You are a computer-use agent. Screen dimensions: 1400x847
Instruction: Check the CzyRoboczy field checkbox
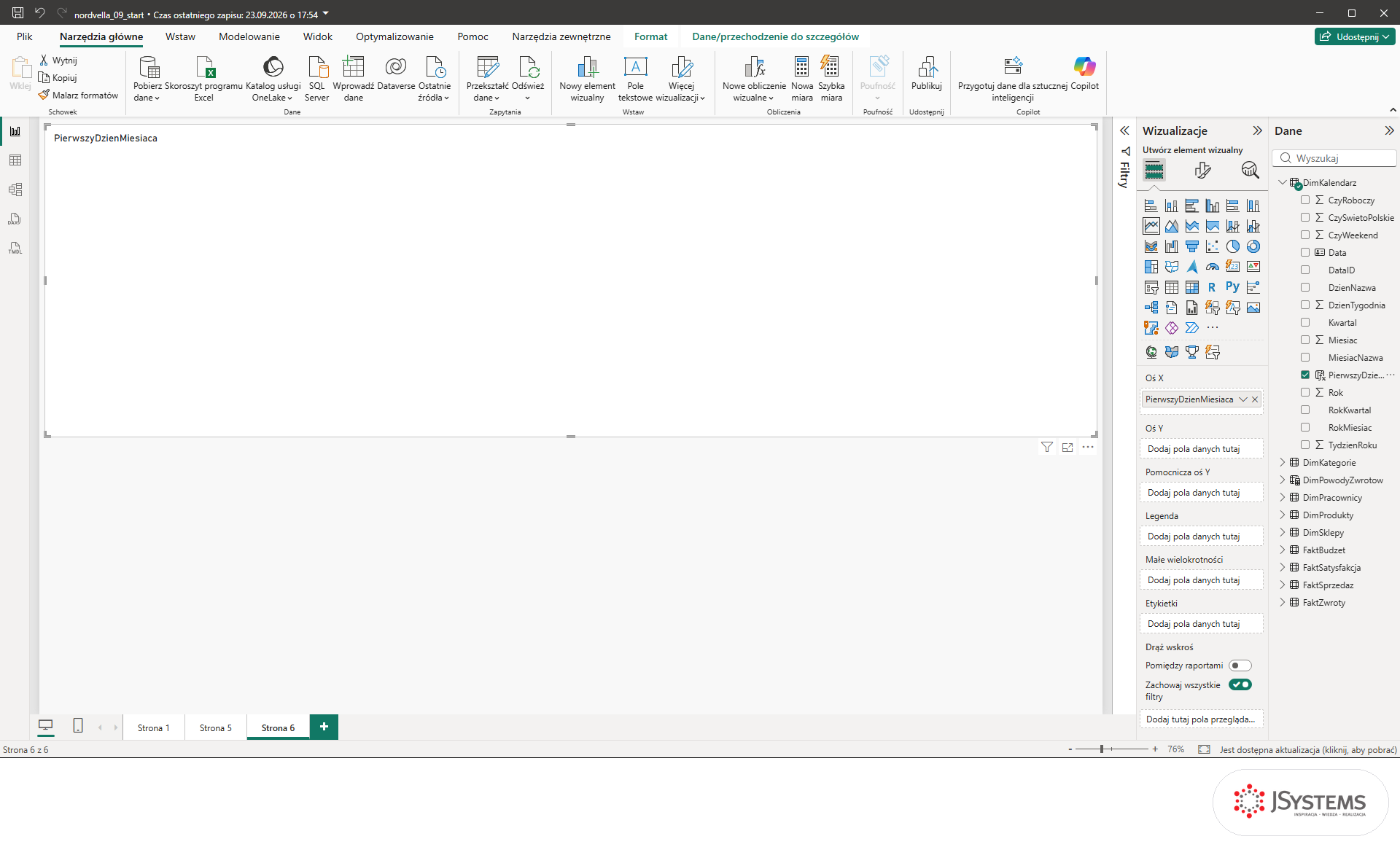pos(1305,200)
